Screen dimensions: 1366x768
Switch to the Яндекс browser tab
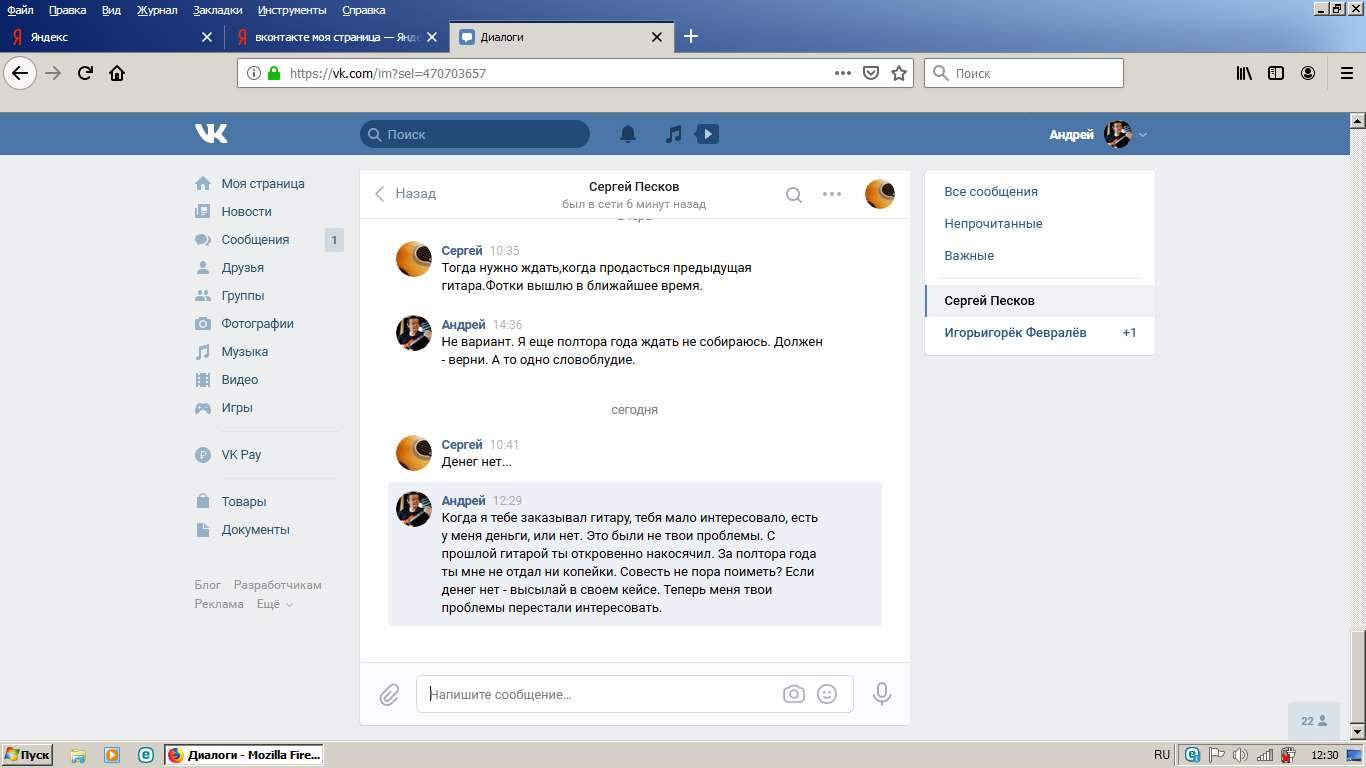110,37
